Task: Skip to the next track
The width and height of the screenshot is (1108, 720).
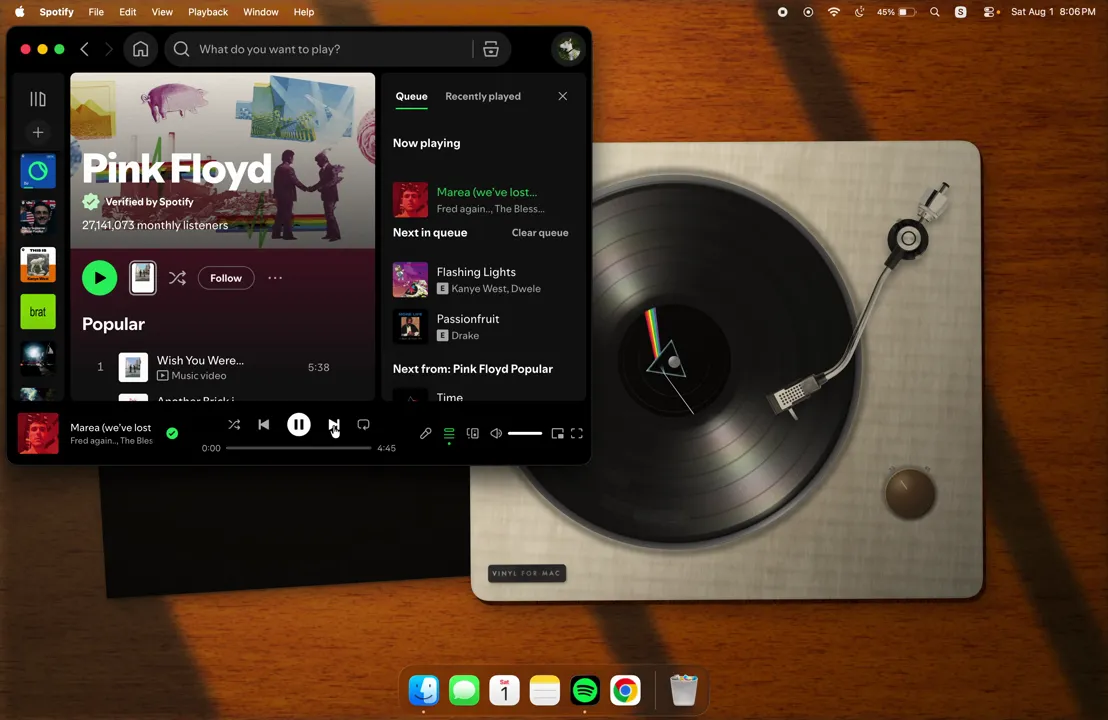Action: [334, 425]
